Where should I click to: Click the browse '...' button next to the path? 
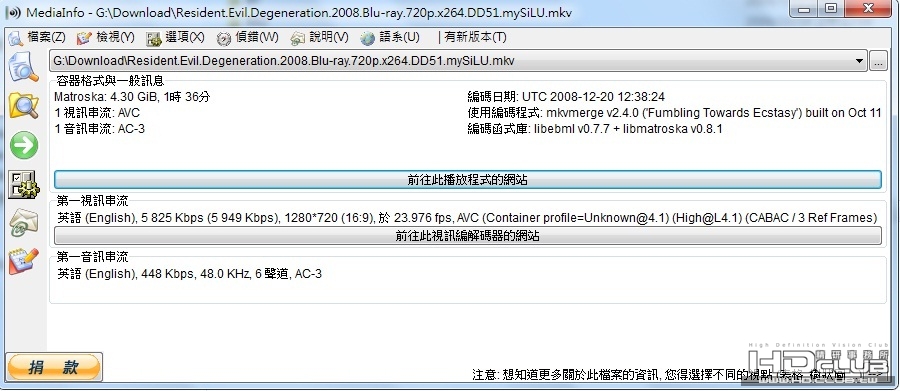pyautogui.click(x=878, y=61)
